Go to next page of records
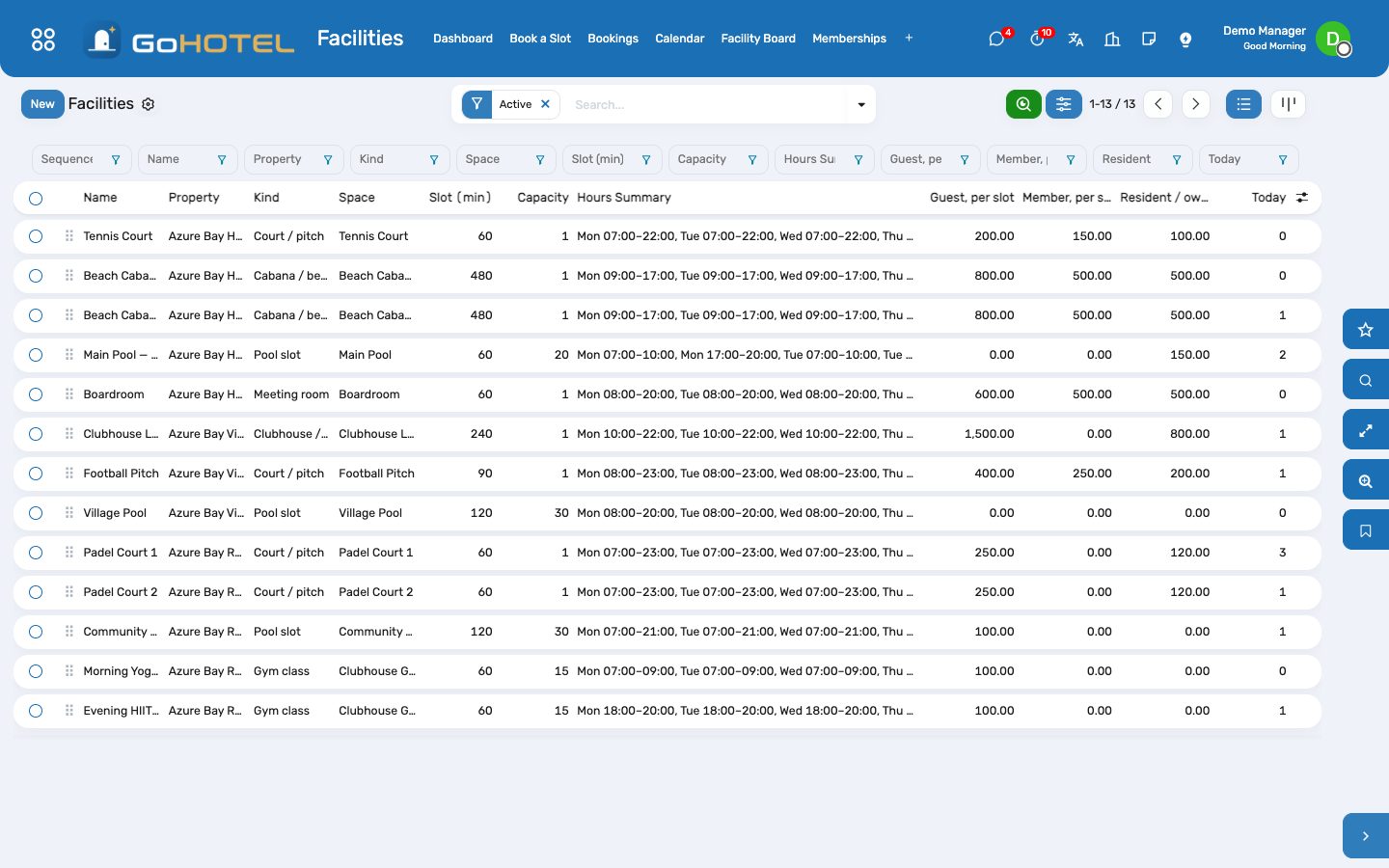This screenshot has height=868, width=1389. (1195, 104)
